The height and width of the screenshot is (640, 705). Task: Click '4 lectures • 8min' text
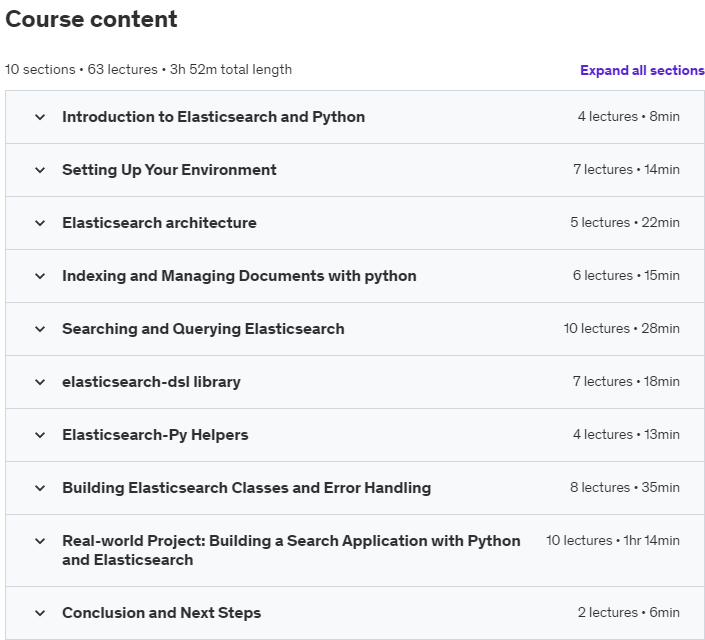(629, 116)
